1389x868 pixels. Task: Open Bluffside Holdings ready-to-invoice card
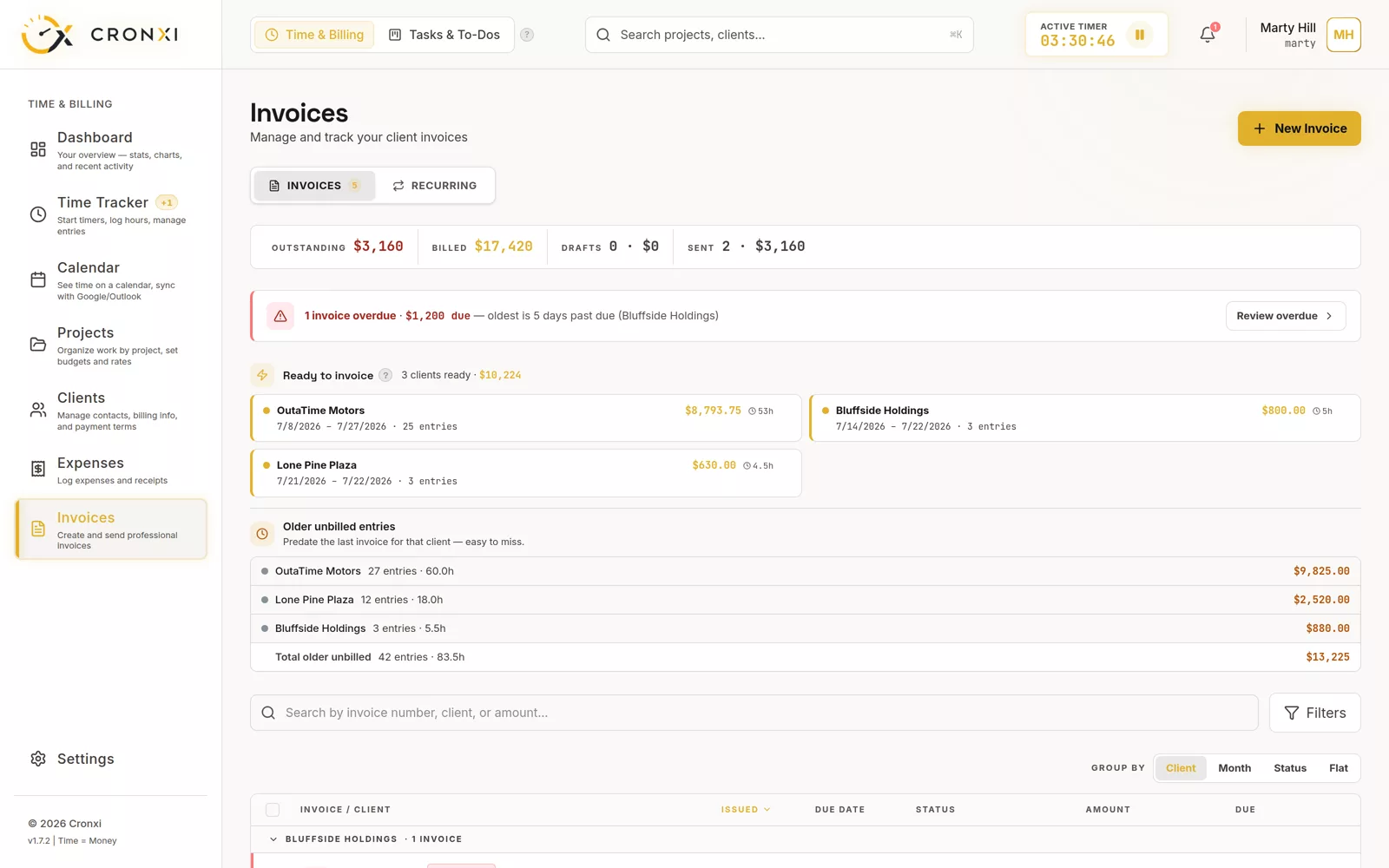pyautogui.click(x=1085, y=418)
